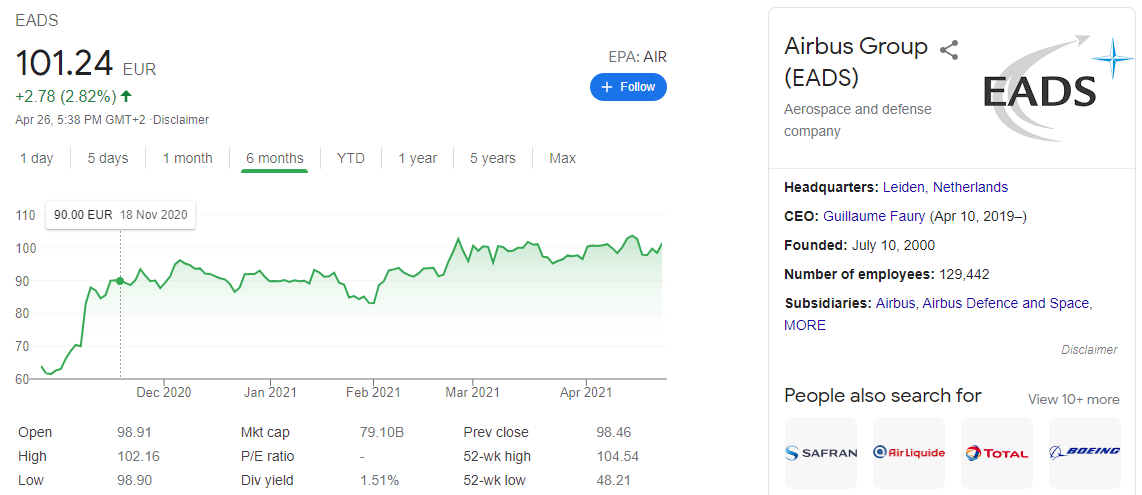Click the Dec 2020 axis label
Image resolution: width=1142 pixels, height=495 pixels.
[x=164, y=392]
